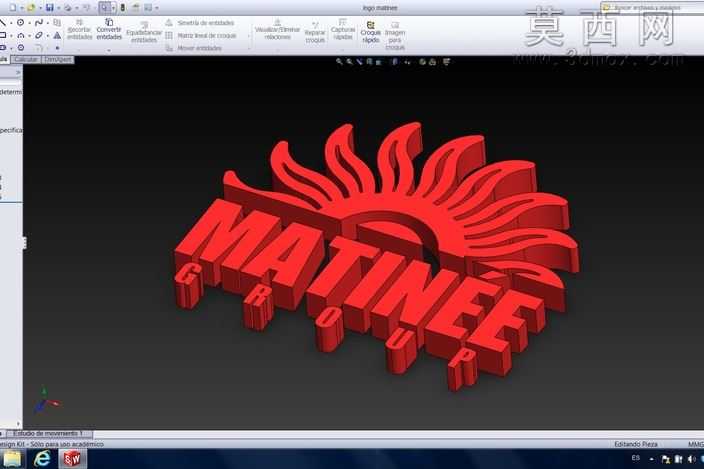The image size is (704, 469).
Task: Click the ES language indicator in the tray
Action: [x=636, y=458]
